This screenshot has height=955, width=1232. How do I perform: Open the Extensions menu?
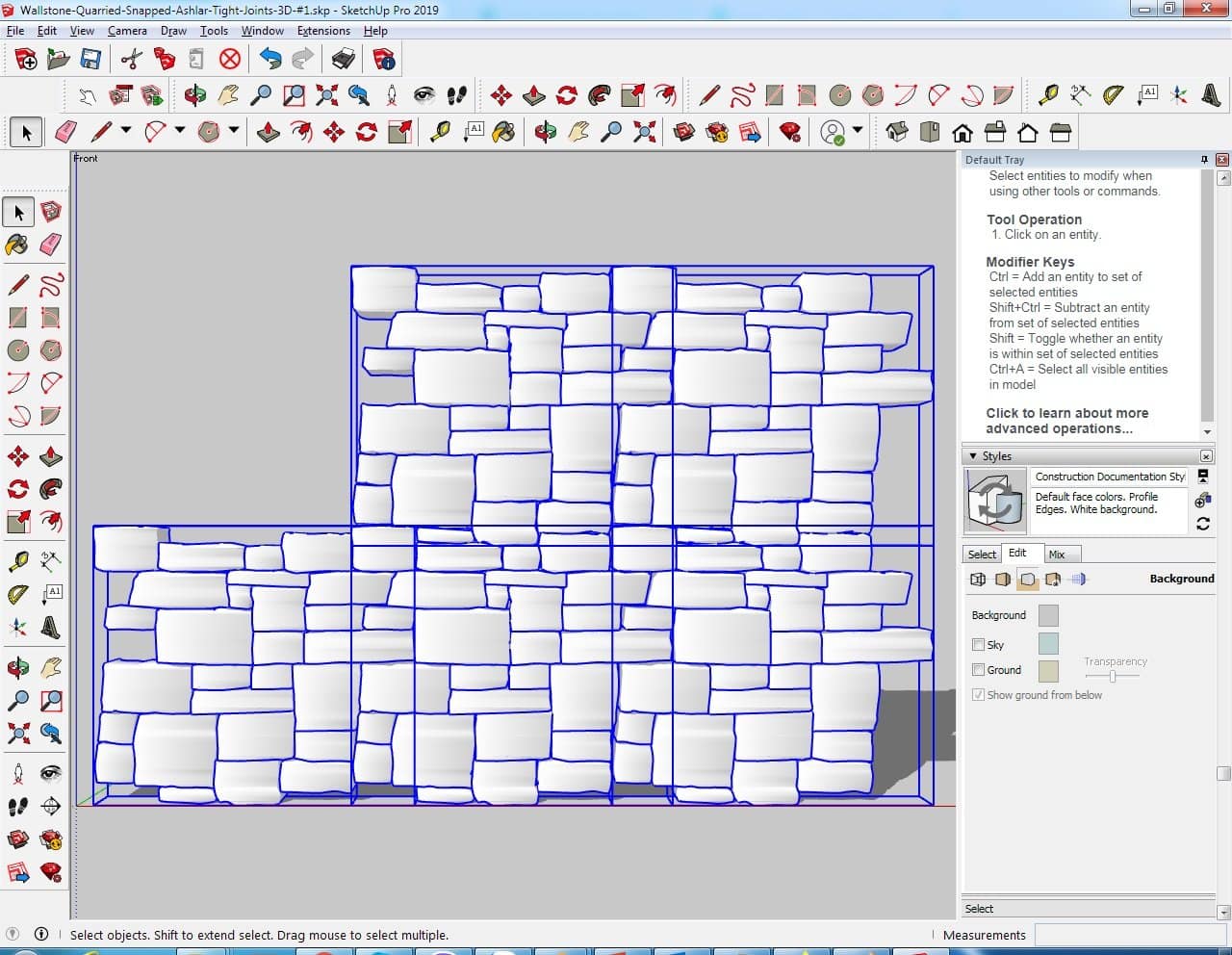[323, 31]
